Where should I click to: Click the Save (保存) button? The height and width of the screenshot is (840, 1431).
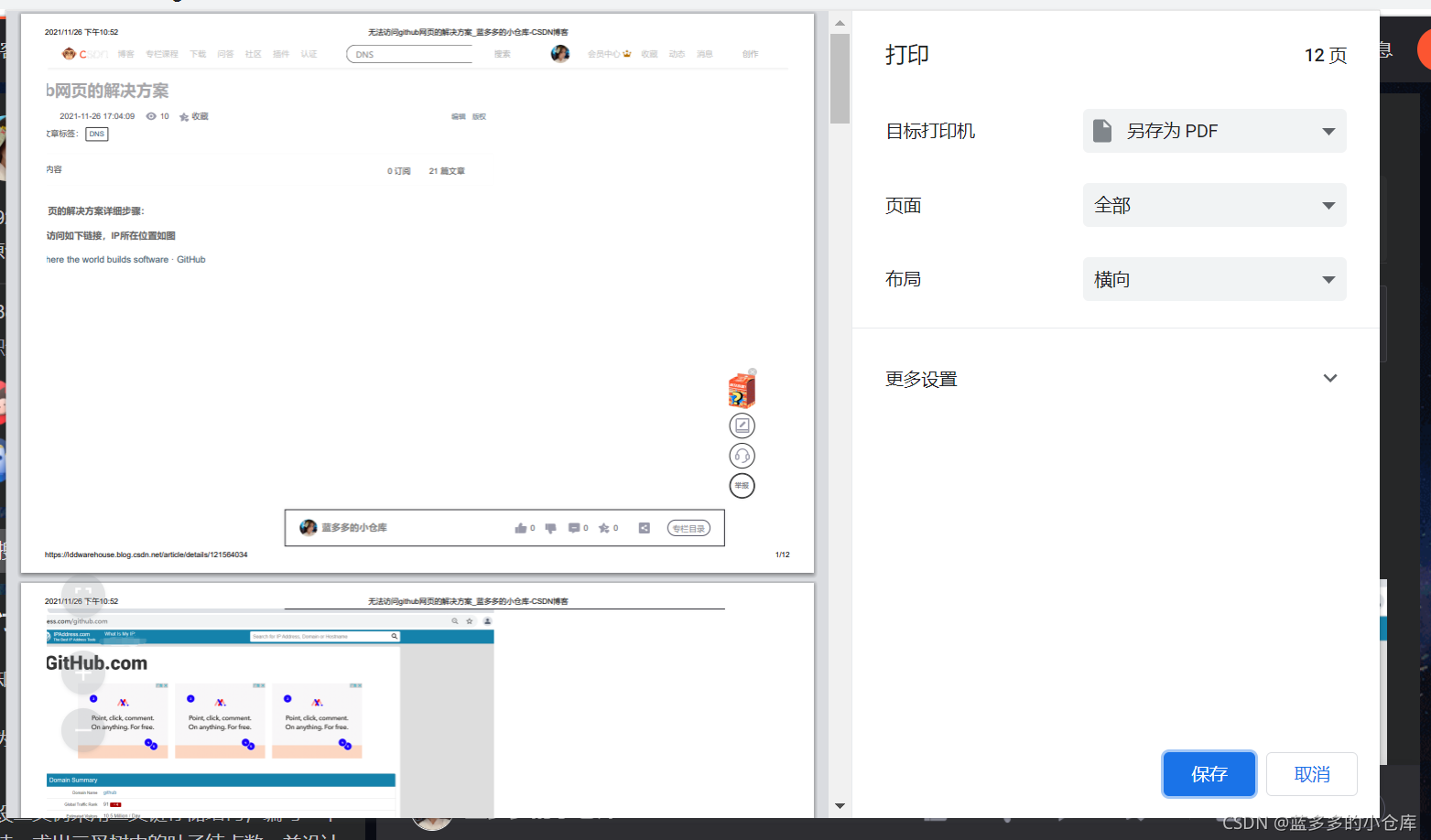click(x=1209, y=774)
